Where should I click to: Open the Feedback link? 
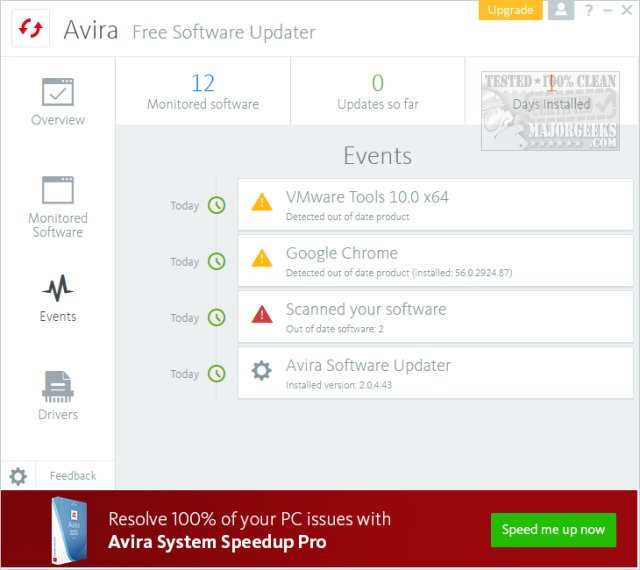click(73, 476)
